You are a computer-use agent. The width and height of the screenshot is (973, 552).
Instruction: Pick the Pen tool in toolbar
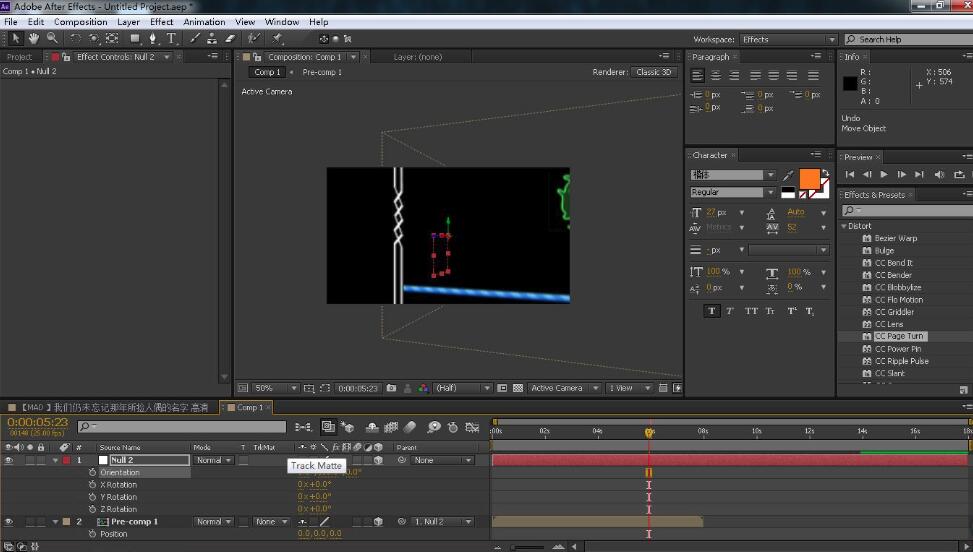[x=153, y=39]
